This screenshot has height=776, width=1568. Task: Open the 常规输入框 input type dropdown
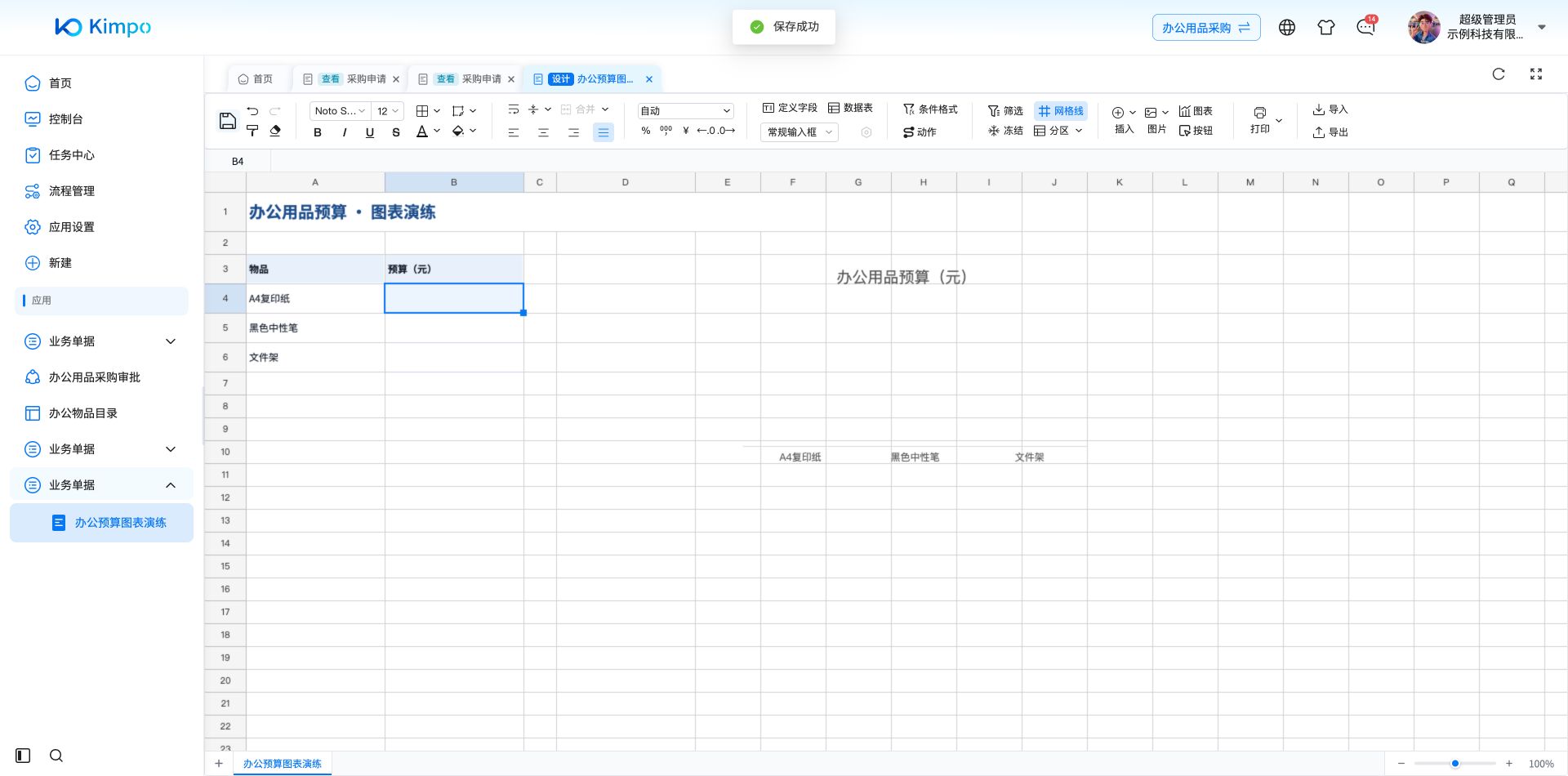click(800, 132)
